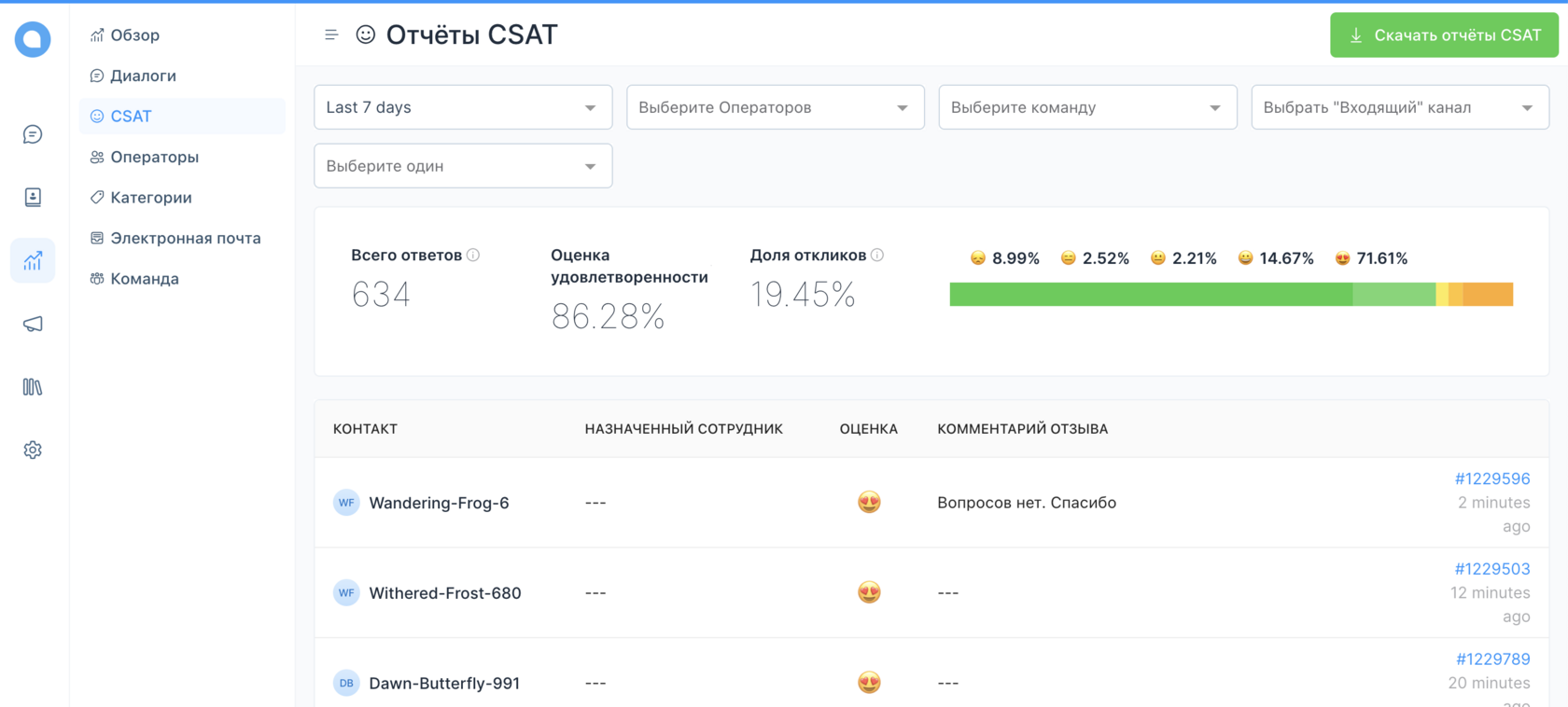This screenshot has height=707, width=1568.
Task: Click the orange segment of rating bar
Action: [1488, 294]
